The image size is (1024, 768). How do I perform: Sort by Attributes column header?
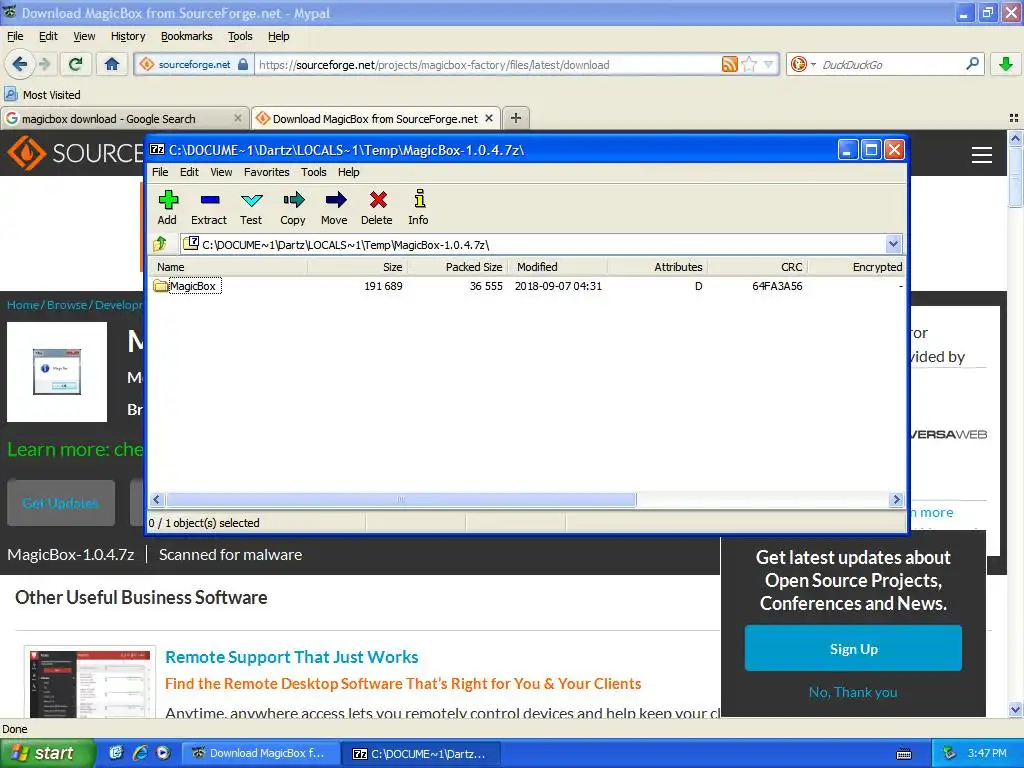(x=657, y=267)
